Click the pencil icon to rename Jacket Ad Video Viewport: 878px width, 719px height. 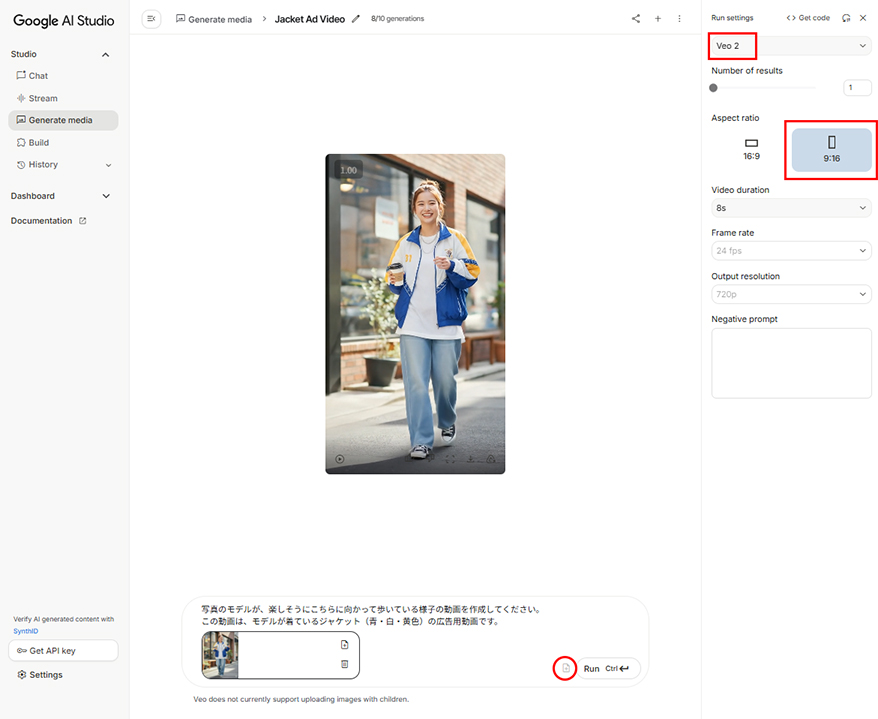[356, 19]
